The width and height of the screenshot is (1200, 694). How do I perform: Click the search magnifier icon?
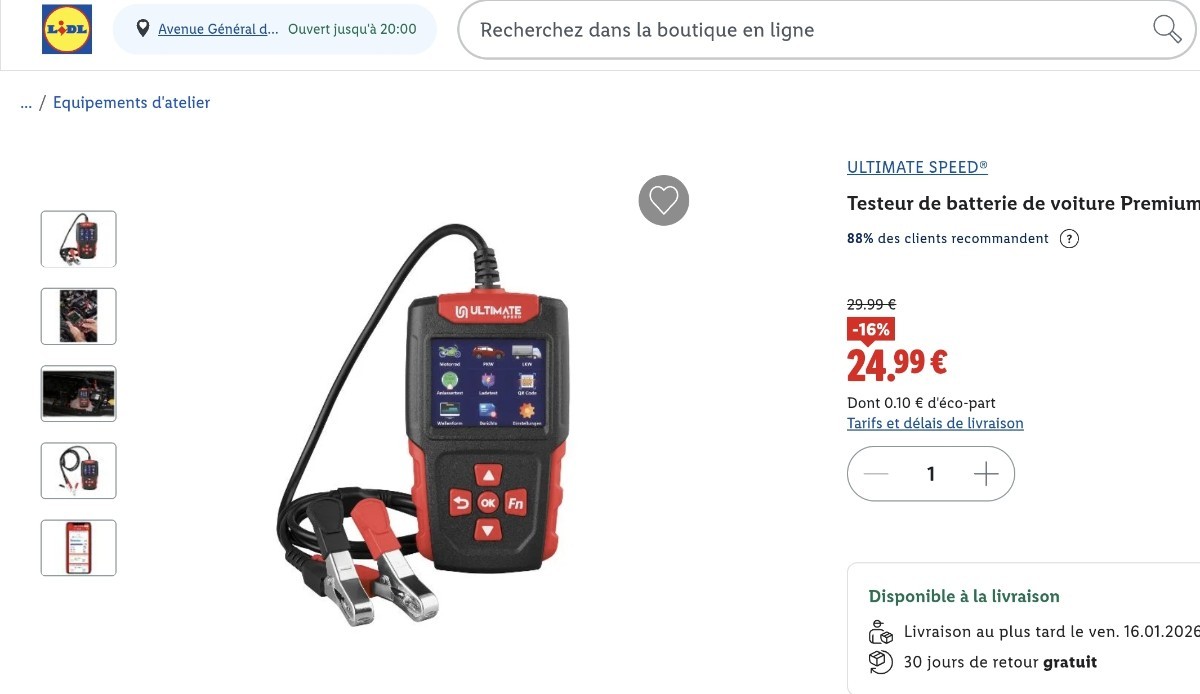pyautogui.click(x=1167, y=29)
